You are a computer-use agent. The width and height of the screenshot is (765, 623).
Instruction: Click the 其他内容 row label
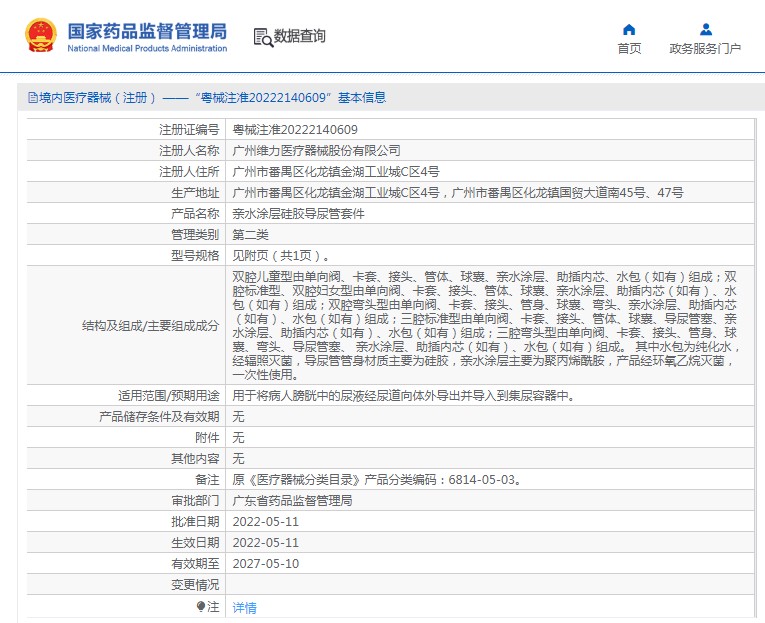coord(195,459)
